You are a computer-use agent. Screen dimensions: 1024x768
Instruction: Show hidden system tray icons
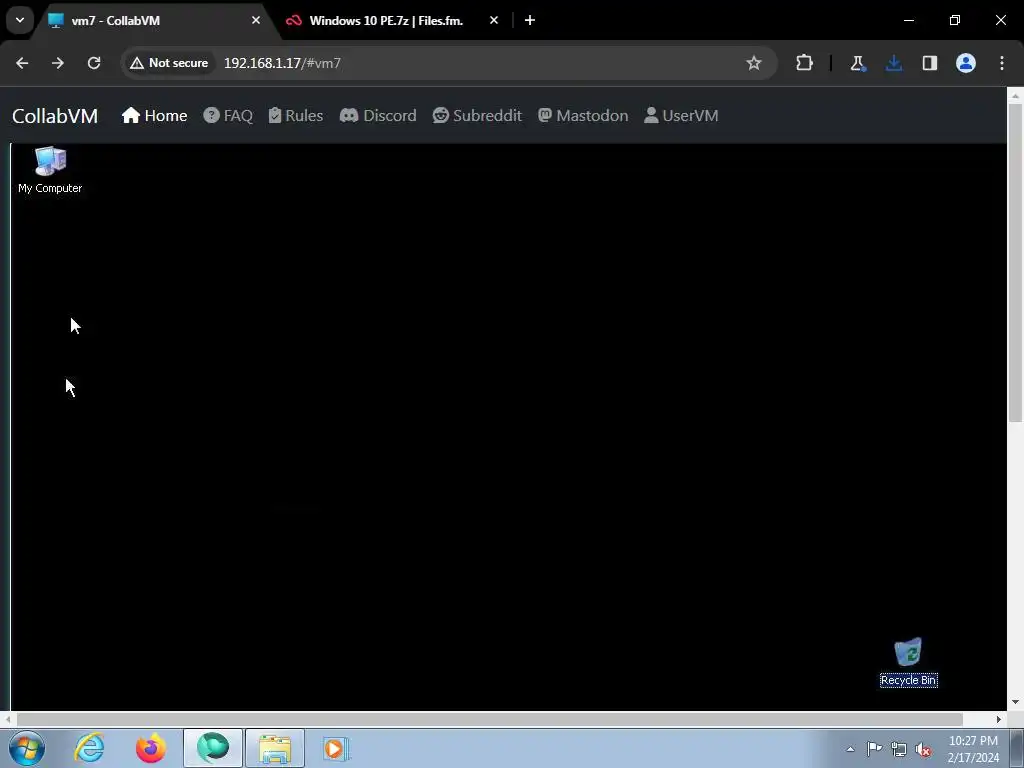coord(850,749)
